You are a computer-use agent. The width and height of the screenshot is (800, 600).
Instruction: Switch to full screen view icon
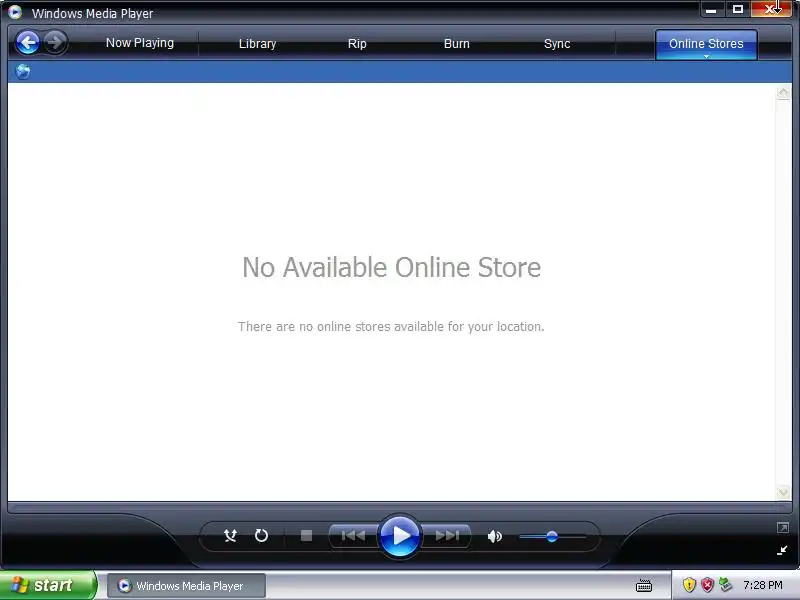tap(783, 528)
